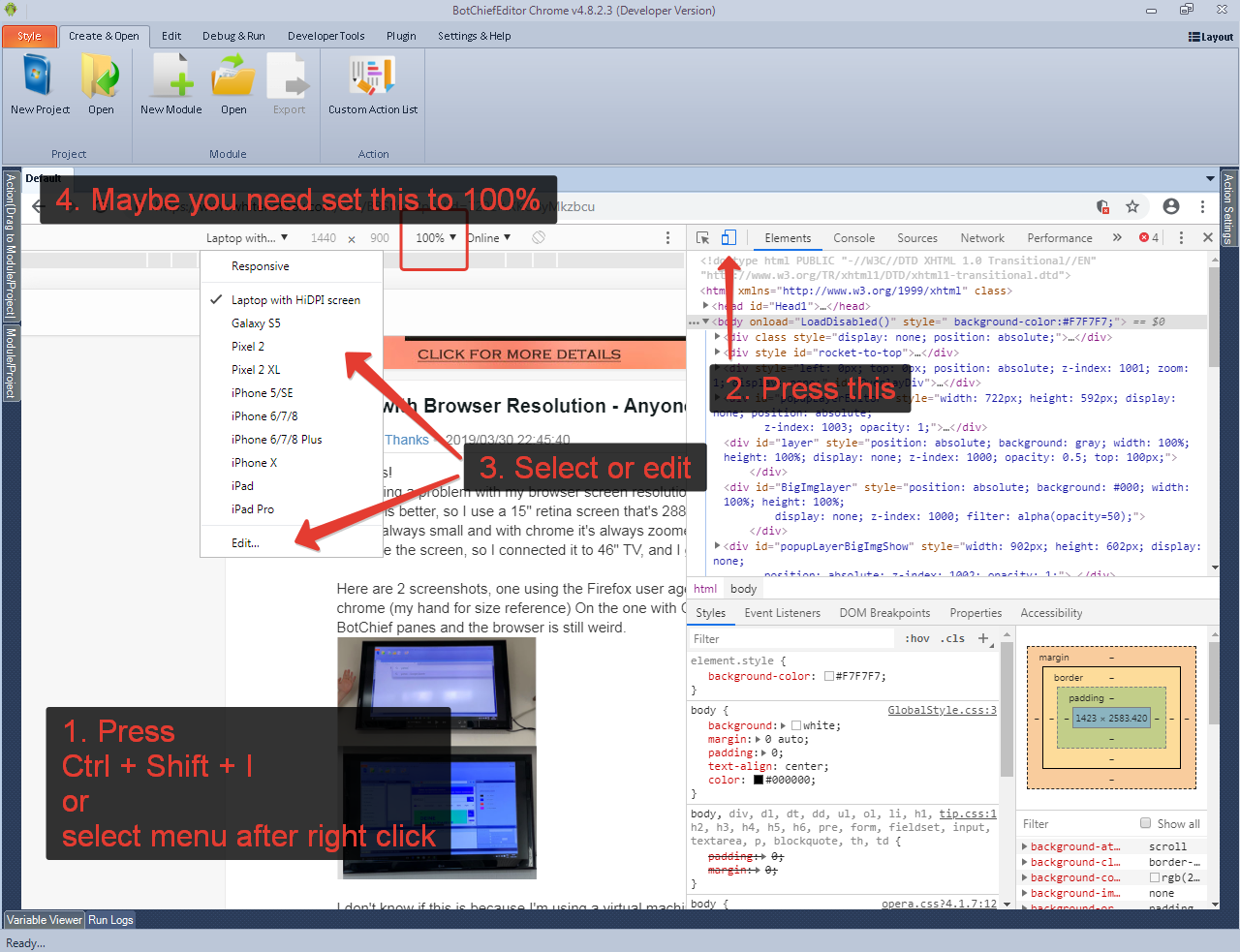This screenshot has height=952, width=1240.
Task: Click the user profile avatar icon
Action: [x=1170, y=206]
